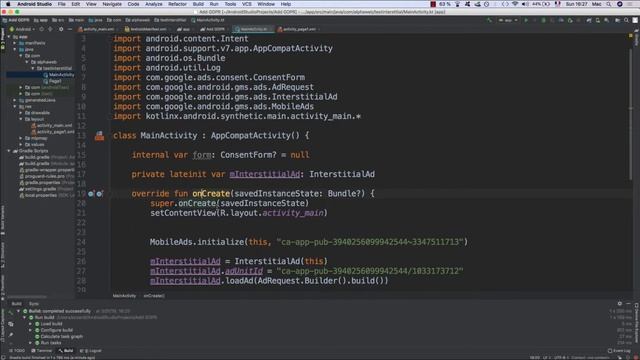Open the Gradle side panel

tap(636, 38)
